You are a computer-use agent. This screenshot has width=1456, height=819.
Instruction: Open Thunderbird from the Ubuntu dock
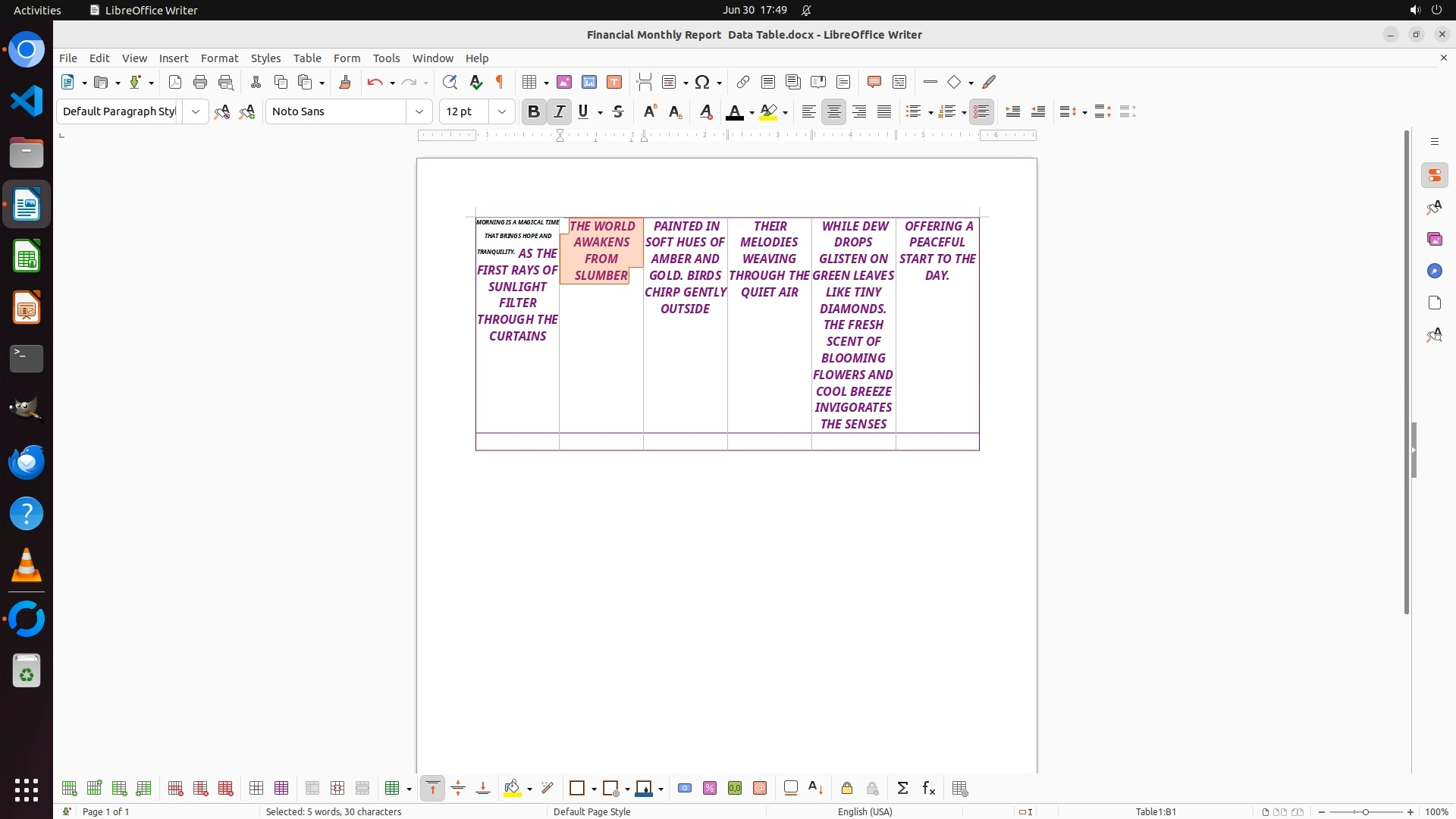click(x=27, y=462)
